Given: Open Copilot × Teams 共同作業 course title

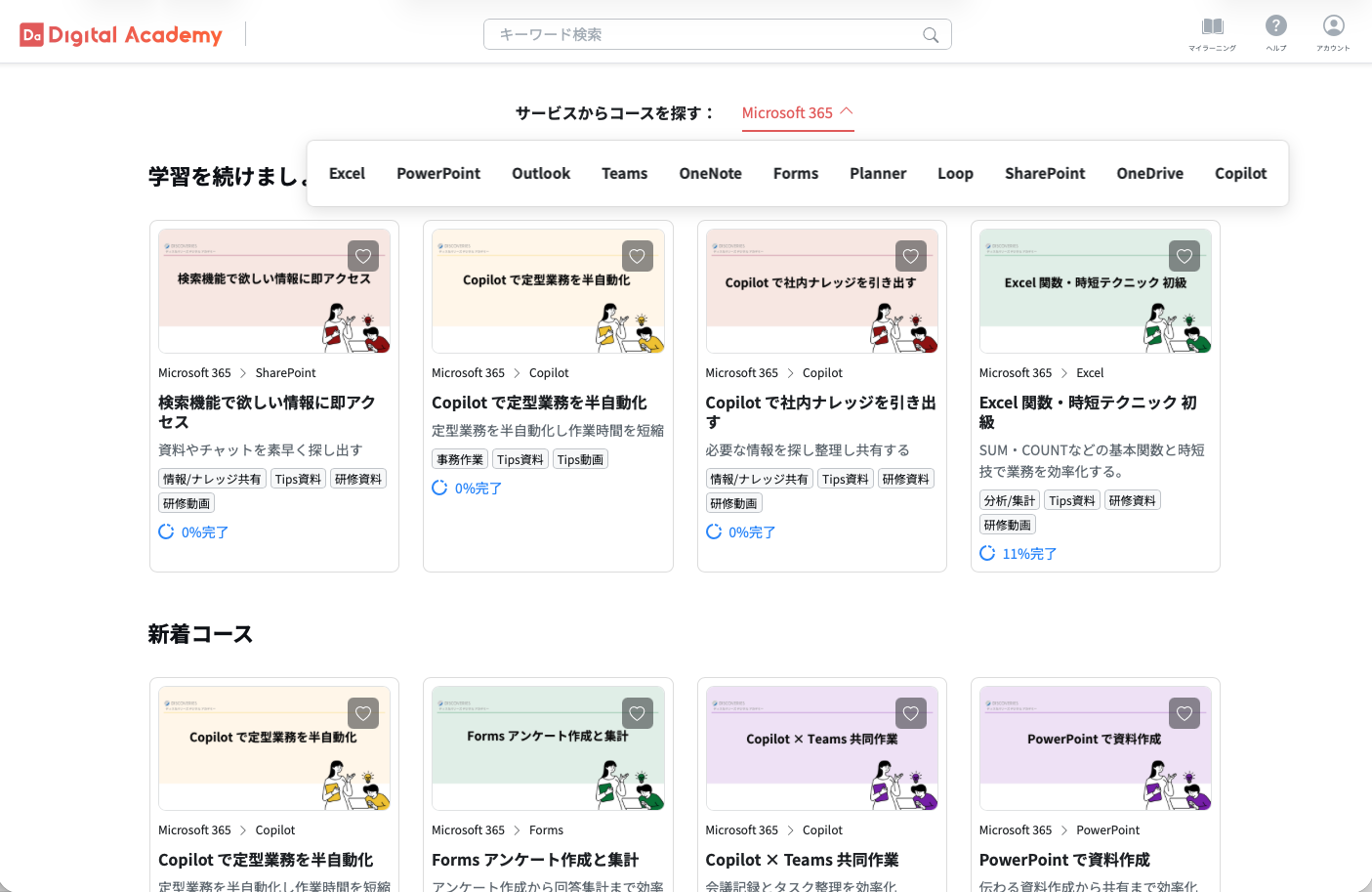Looking at the screenshot, I should (802, 860).
